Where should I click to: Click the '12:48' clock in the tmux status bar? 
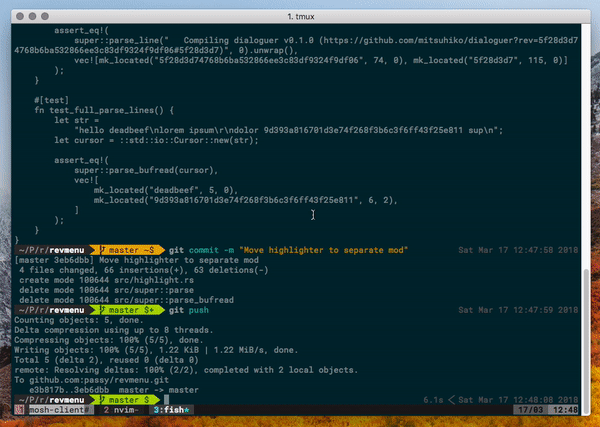point(565,410)
